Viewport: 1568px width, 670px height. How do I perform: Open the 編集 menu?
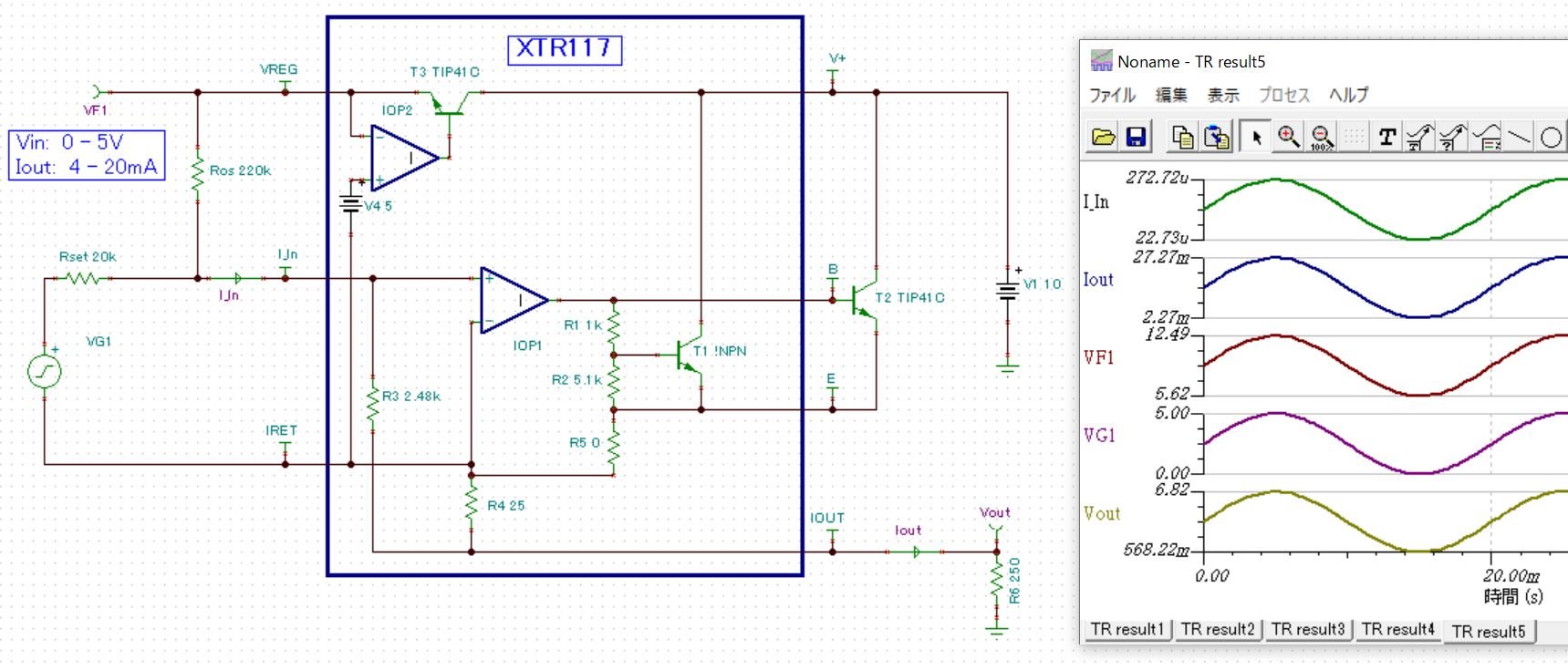pyautogui.click(x=1171, y=95)
